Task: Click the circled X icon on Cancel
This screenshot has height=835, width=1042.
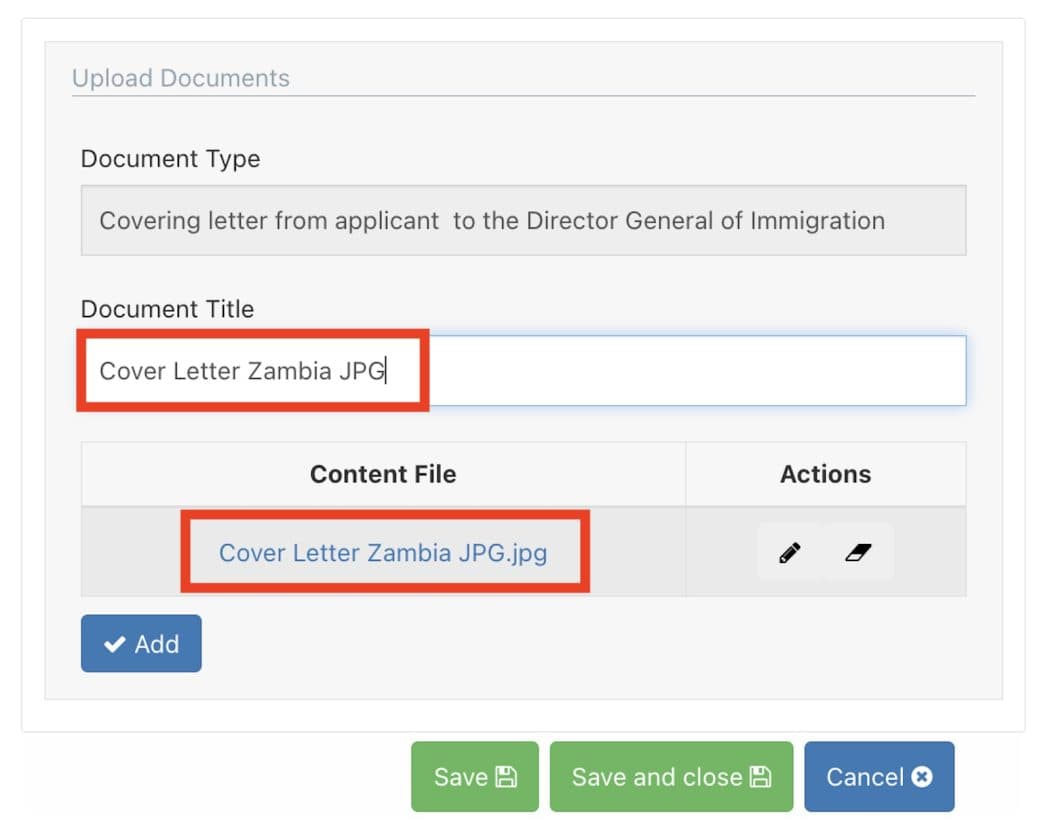Action: click(922, 777)
